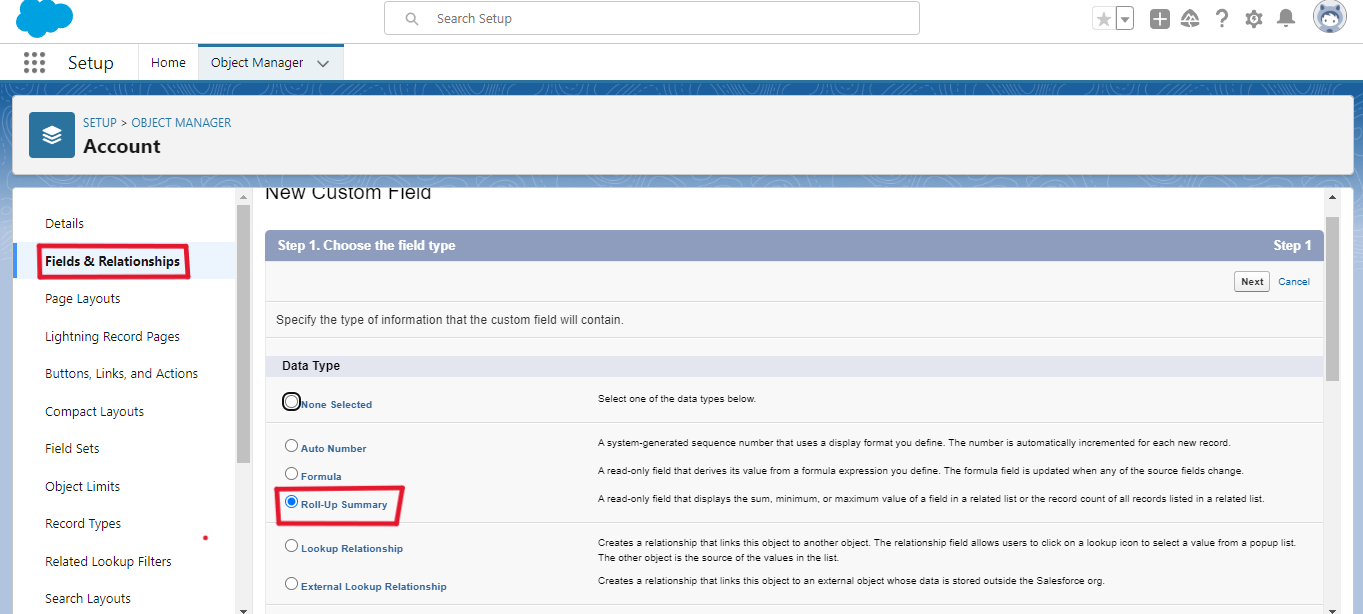
Task: Open the favorites list dropdown
Action: click(x=1124, y=17)
